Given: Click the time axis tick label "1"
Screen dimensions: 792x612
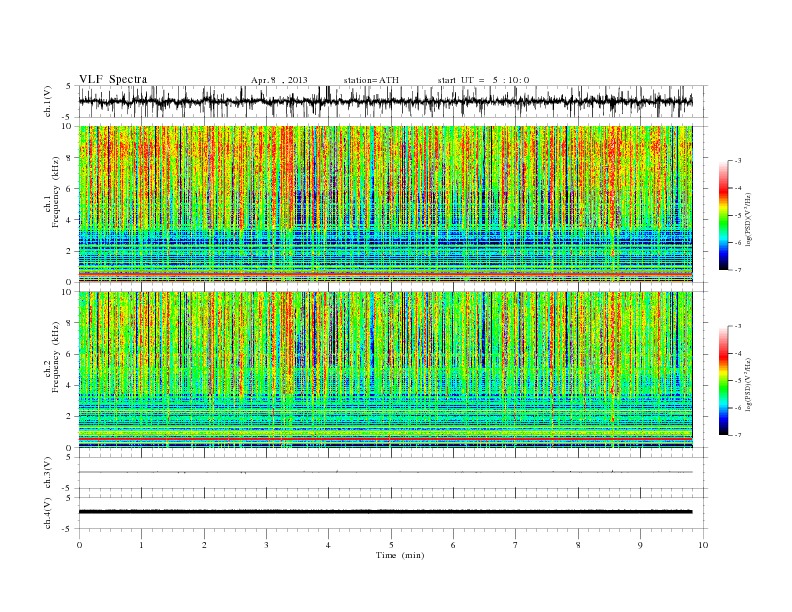Looking at the screenshot, I should pyautogui.click(x=141, y=545).
